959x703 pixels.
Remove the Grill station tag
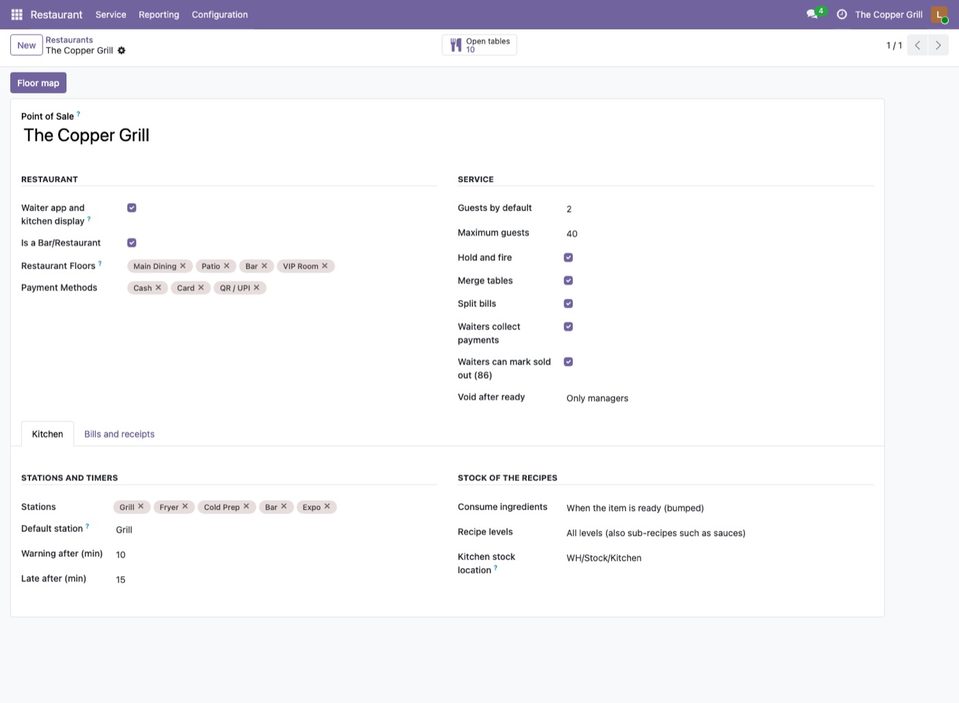point(141,507)
